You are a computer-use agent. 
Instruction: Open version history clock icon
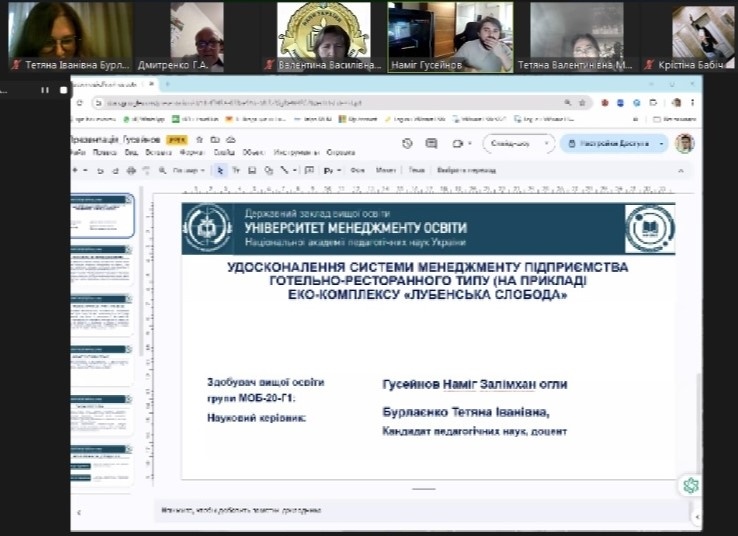pyautogui.click(x=407, y=144)
